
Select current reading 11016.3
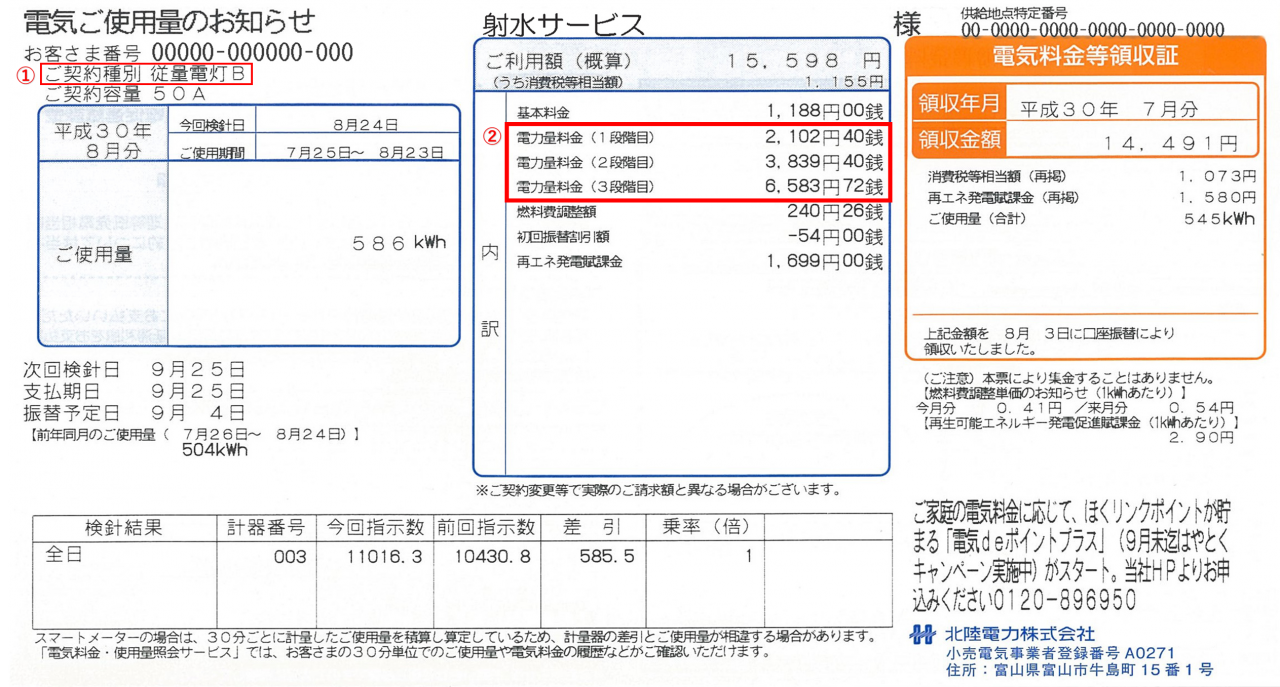click(385, 557)
